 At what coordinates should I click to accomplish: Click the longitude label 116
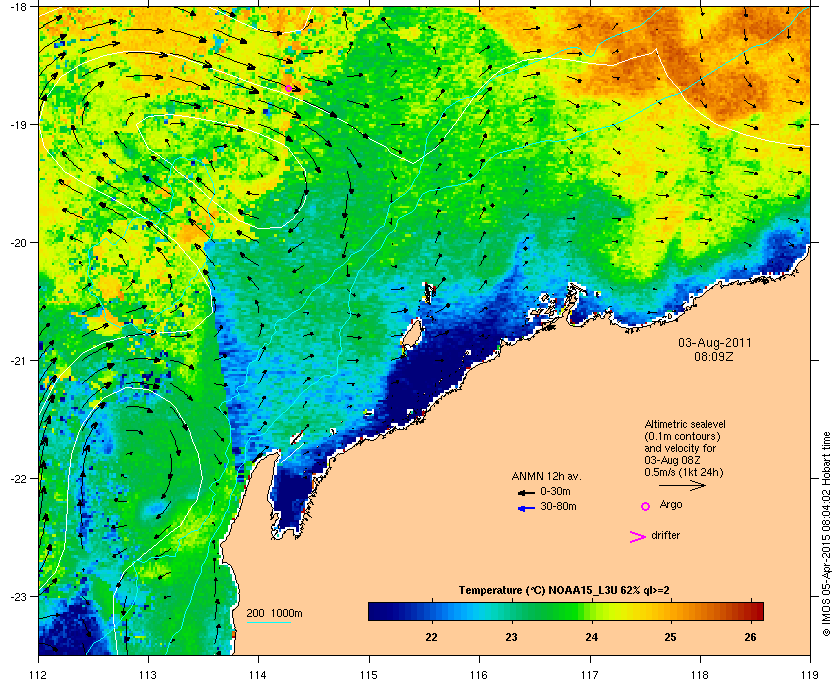click(x=479, y=675)
